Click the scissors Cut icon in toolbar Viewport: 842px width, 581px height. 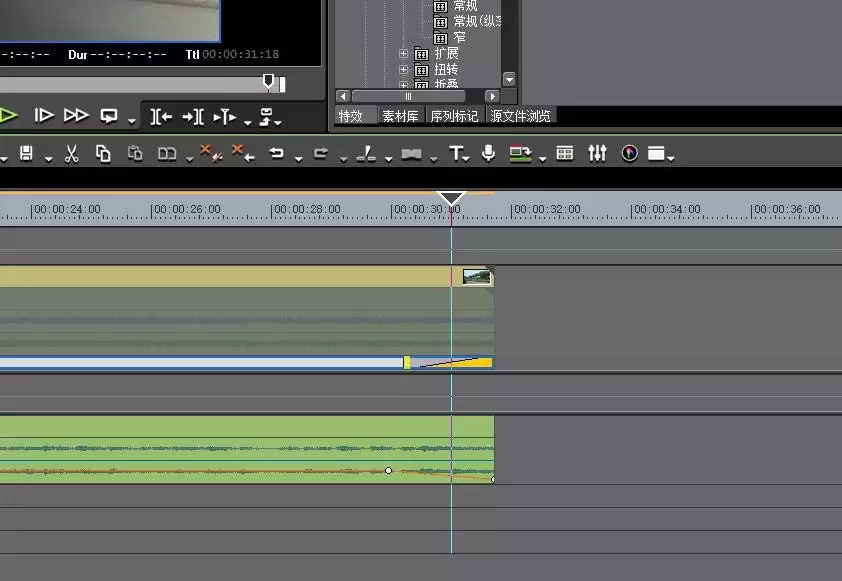click(71, 154)
